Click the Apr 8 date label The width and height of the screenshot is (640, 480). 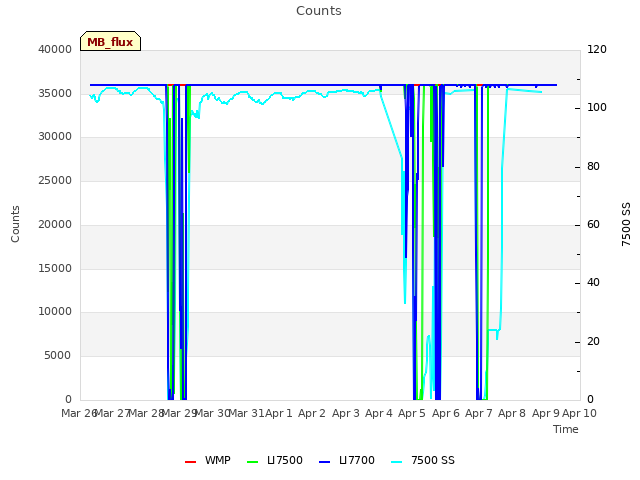512,413
